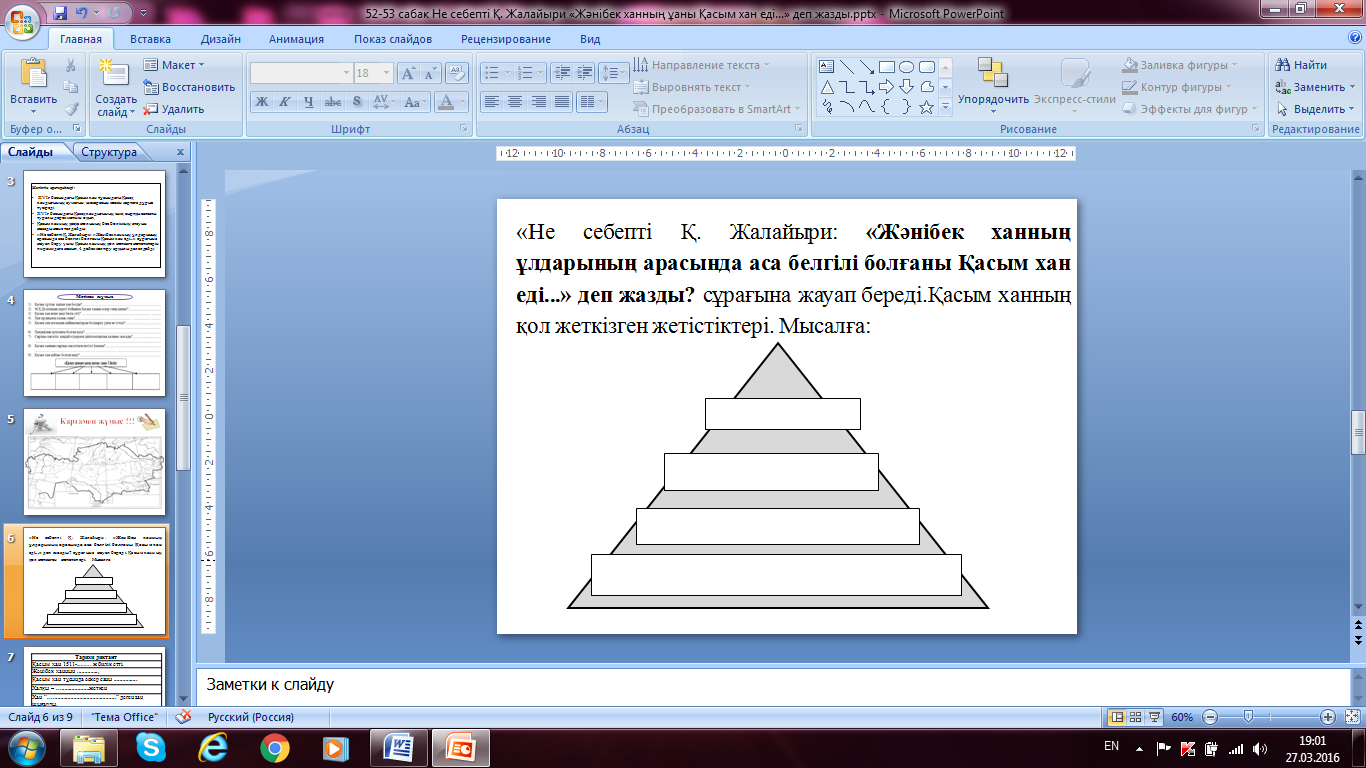Viewport: 1366px width, 768px height.
Task: Open the spell check icon in status bar
Action: click(x=183, y=717)
